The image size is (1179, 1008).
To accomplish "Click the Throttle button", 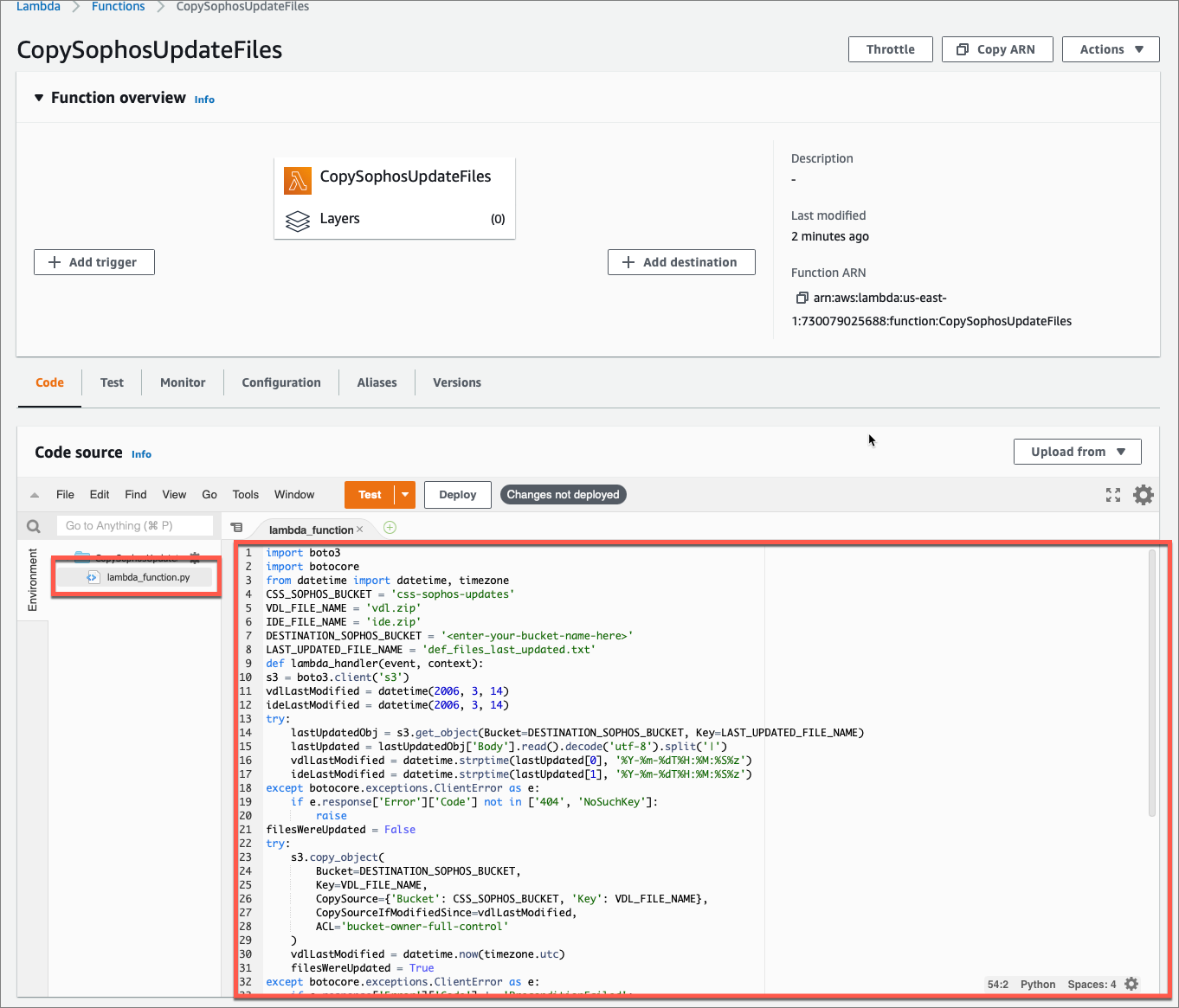I will (891, 49).
